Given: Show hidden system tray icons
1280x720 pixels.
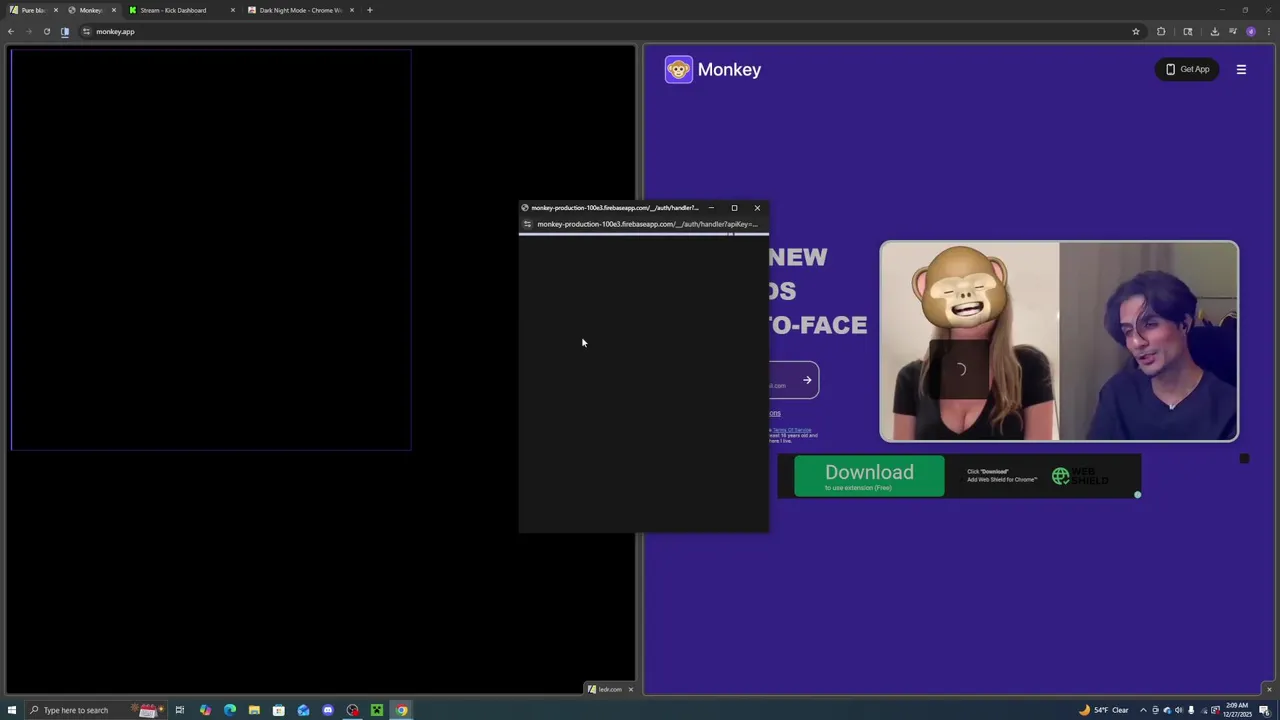Looking at the screenshot, I should pos(1143,710).
